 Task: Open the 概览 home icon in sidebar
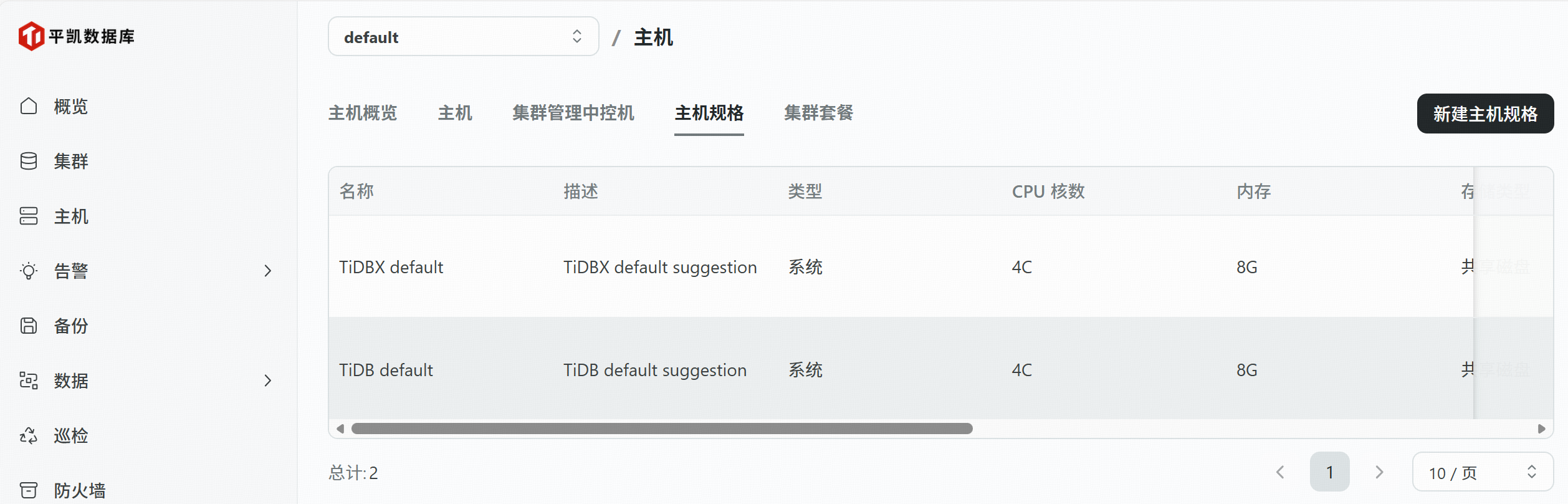[29, 106]
